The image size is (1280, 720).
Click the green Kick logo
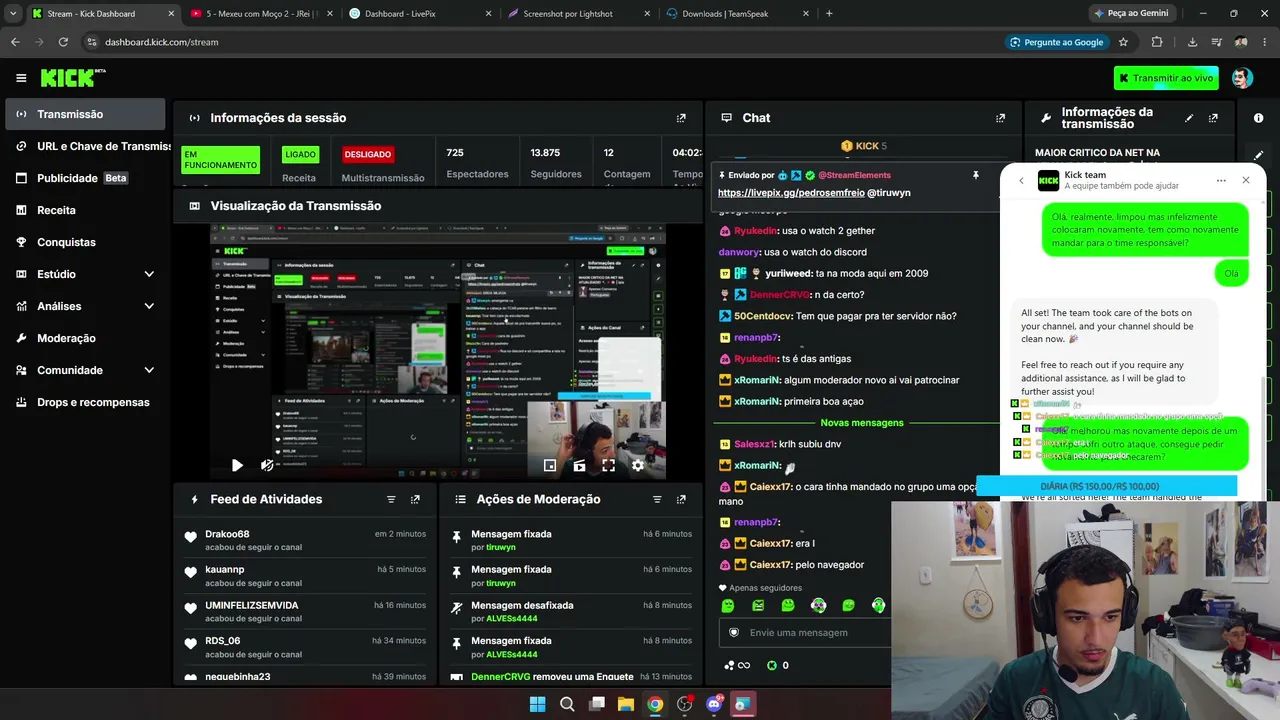(x=73, y=78)
